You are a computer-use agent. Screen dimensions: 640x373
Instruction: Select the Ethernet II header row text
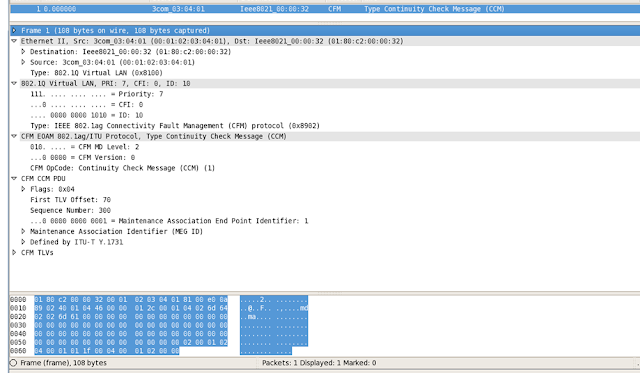point(212,41)
